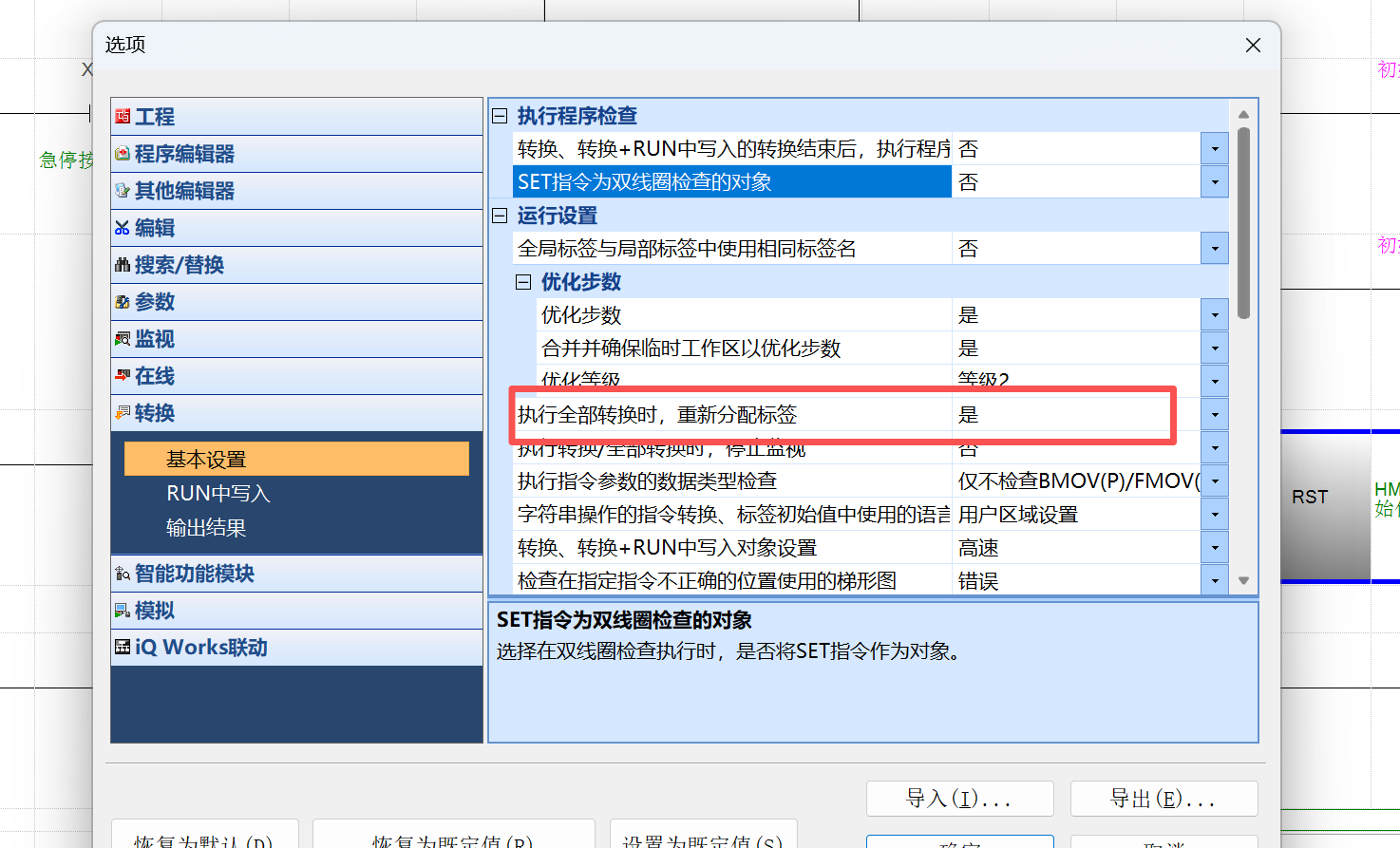The width and height of the screenshot is (1400, 848).
Task: Click the 导出(E)... button
Action: (1164, 799)
